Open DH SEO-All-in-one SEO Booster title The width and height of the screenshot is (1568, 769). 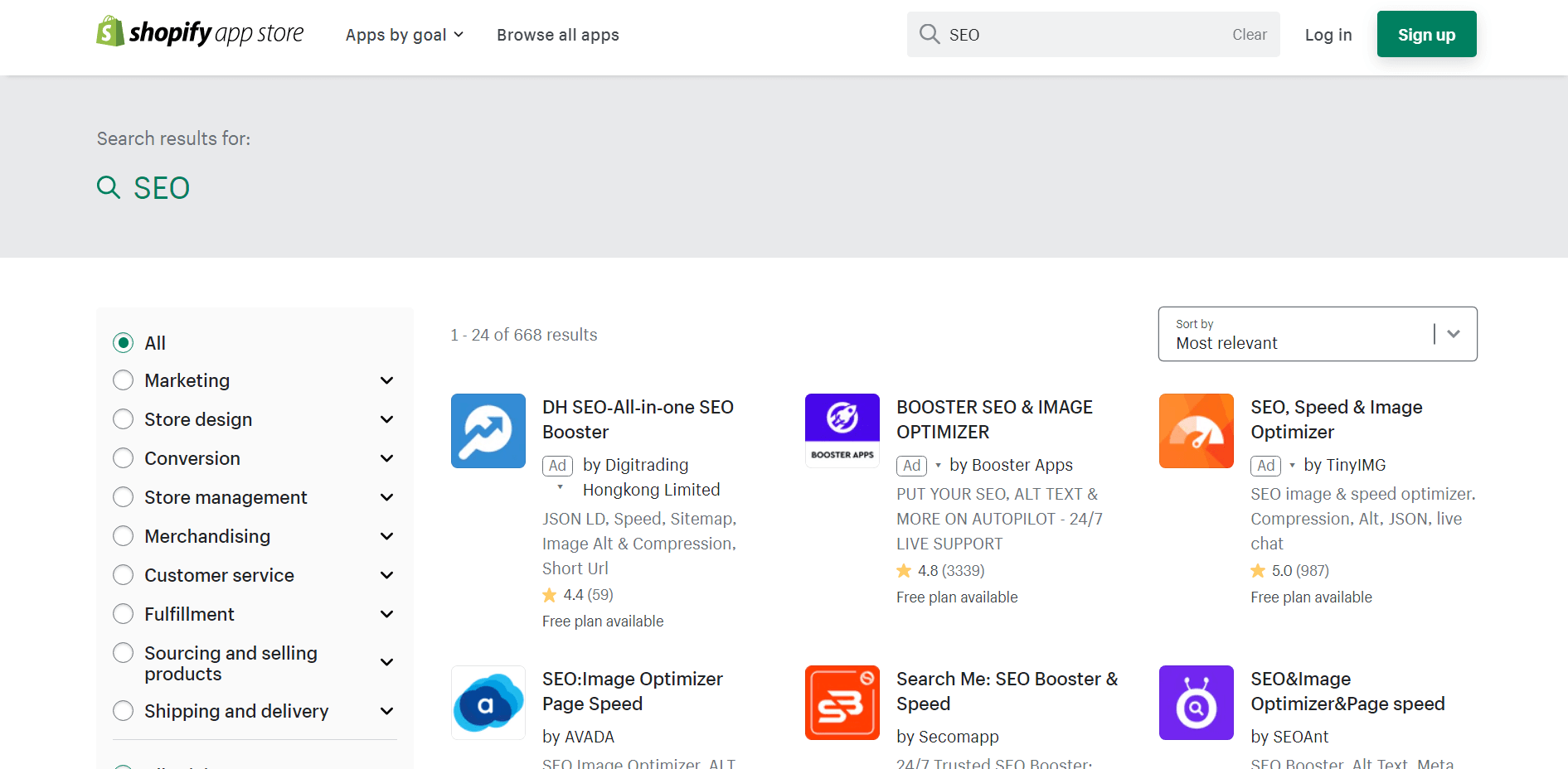pos(638,419)
